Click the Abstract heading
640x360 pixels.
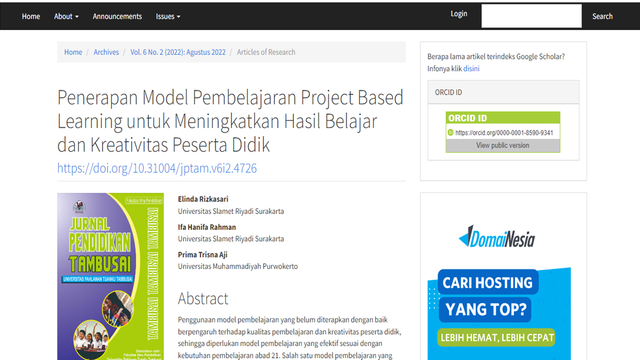click(203, 299)
